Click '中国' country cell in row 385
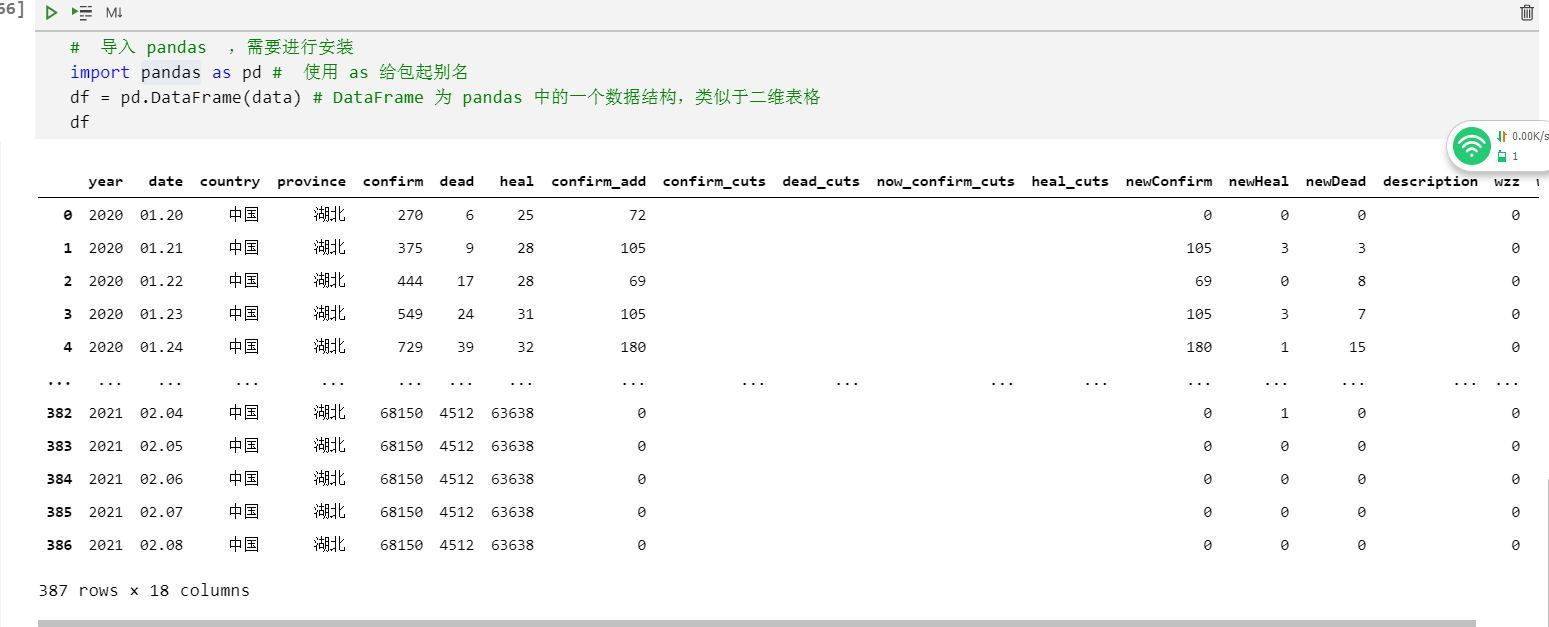This screenshot has width=1549, height=627. (243, 512)
